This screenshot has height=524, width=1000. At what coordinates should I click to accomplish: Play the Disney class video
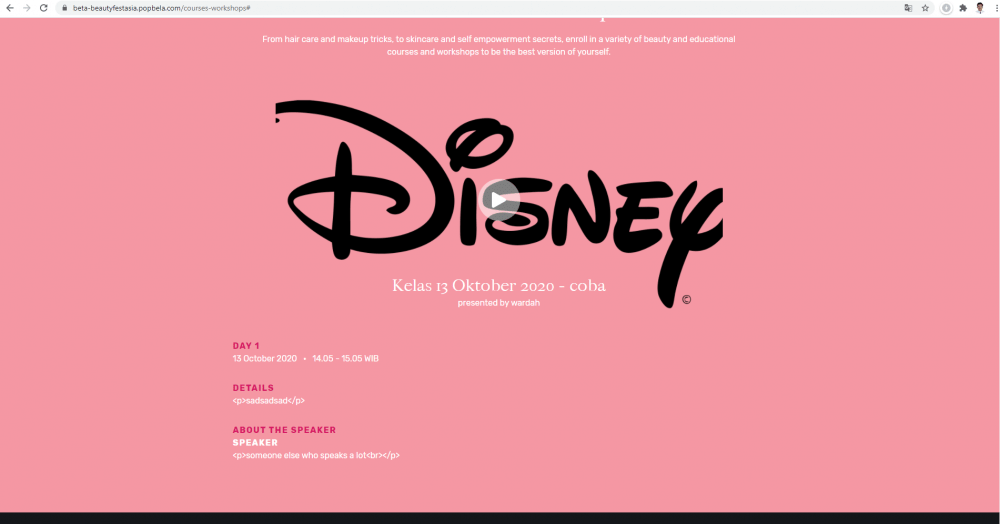pos(499,200)
